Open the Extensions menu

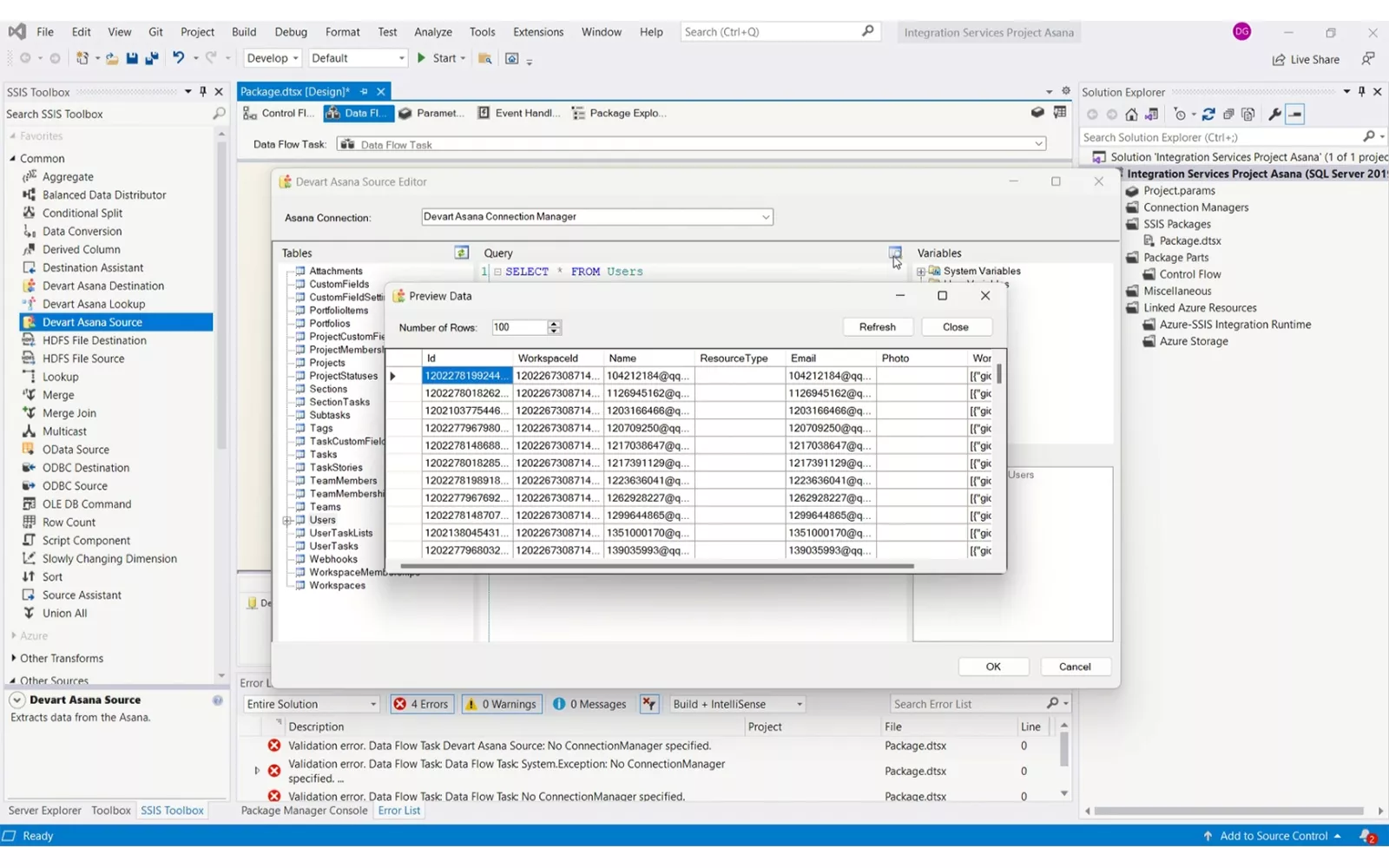[537, 32]
